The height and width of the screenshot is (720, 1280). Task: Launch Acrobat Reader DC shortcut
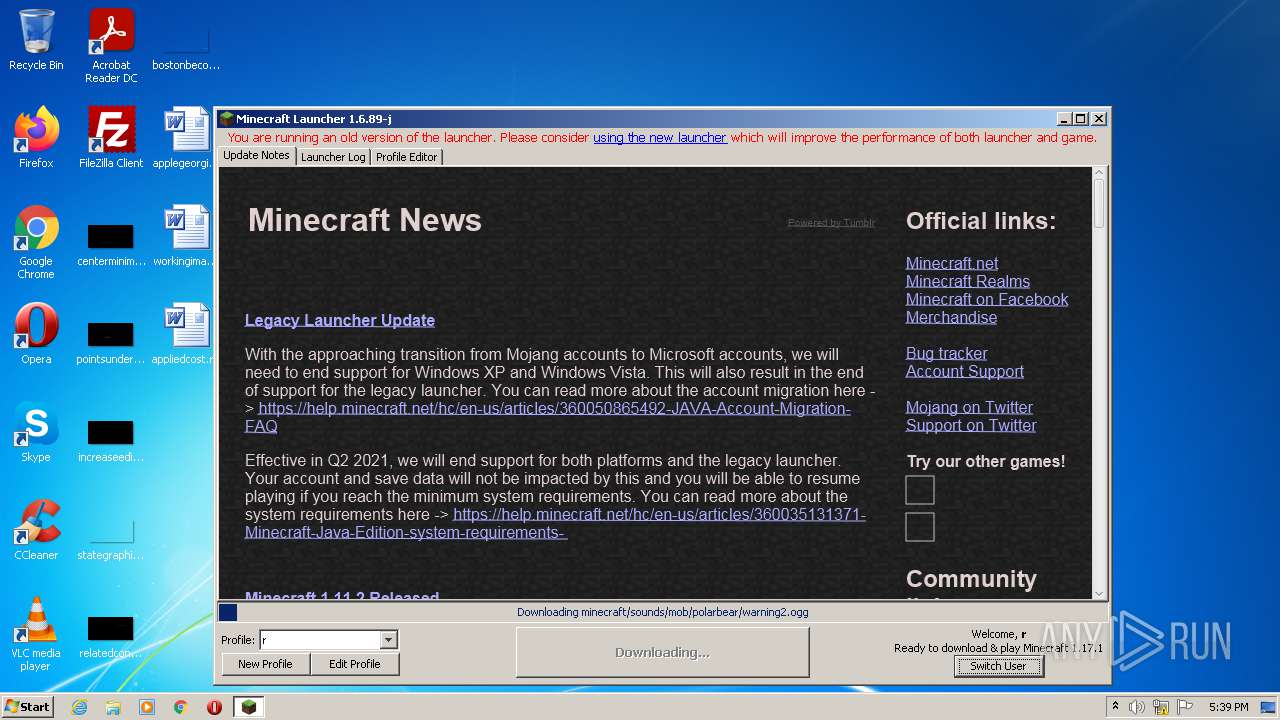click(111, 46)
